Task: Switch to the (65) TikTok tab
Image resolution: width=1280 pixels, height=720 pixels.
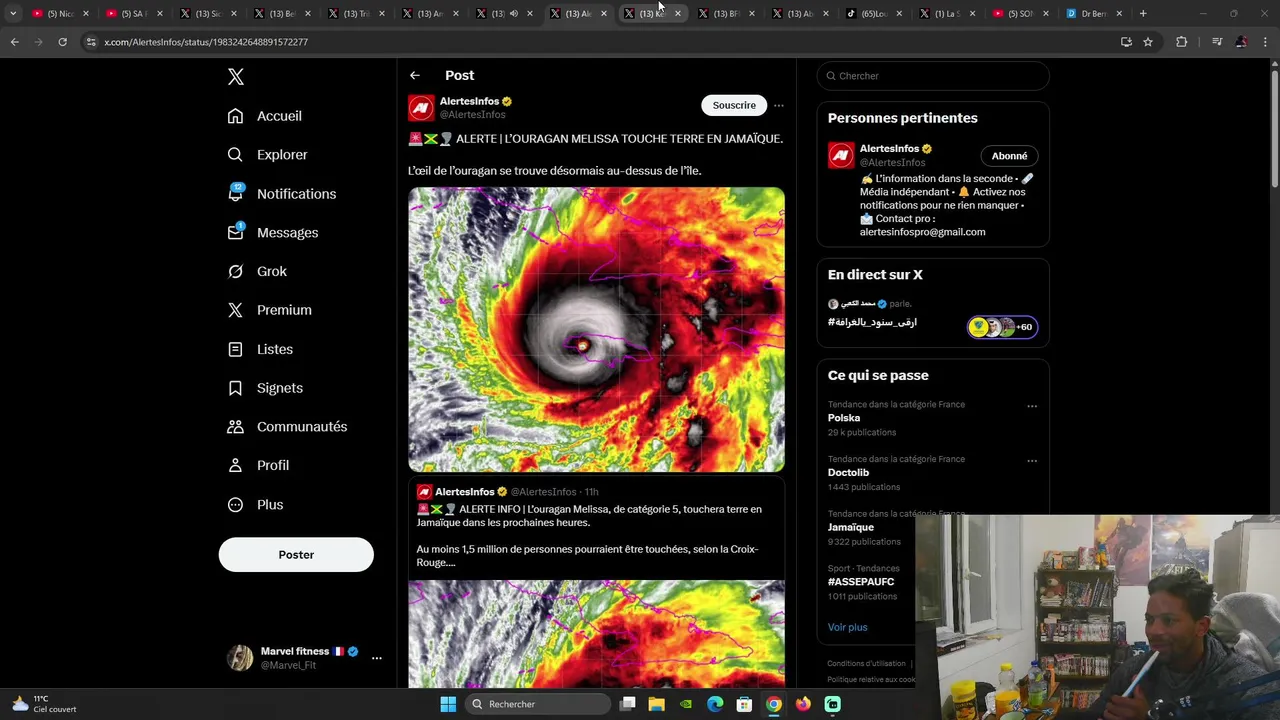Action: click(875, 13)
